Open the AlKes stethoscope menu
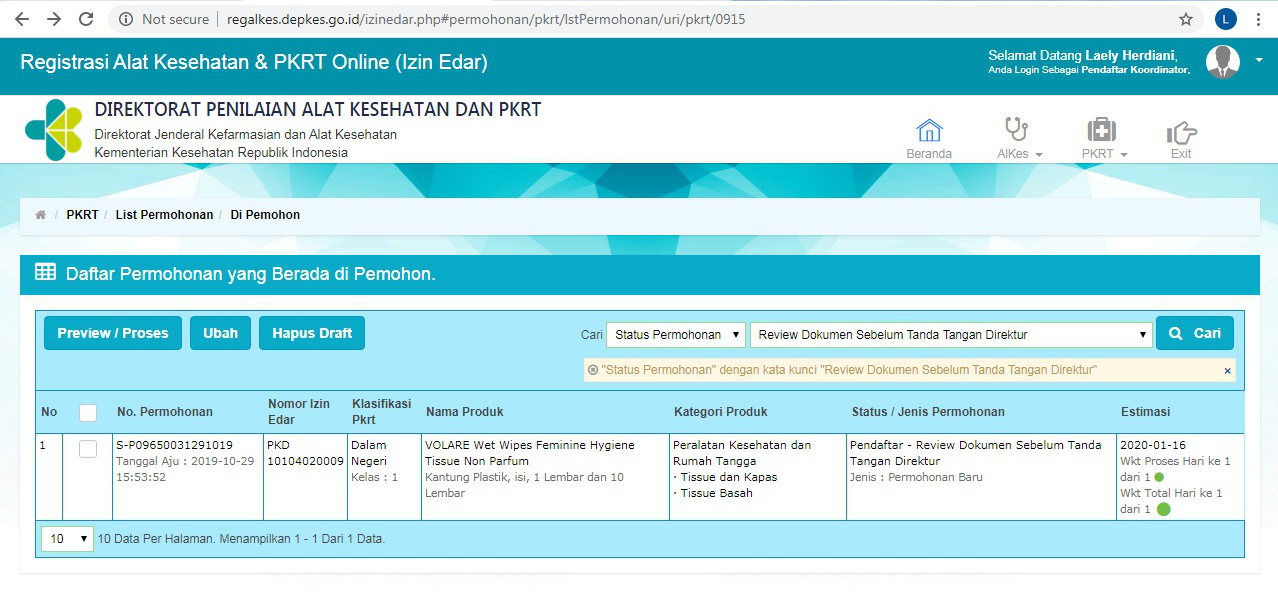1278x593 pixels. pyautogui.click(x=1017, y=131)
